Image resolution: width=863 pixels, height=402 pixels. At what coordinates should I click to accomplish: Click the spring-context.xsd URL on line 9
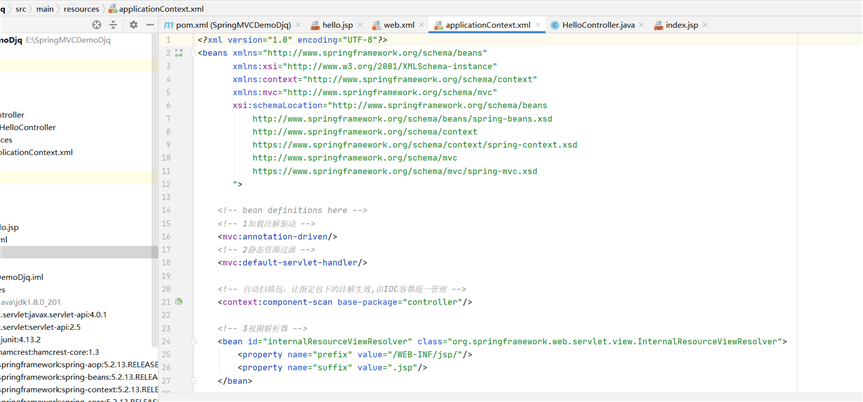coord(415,145)
